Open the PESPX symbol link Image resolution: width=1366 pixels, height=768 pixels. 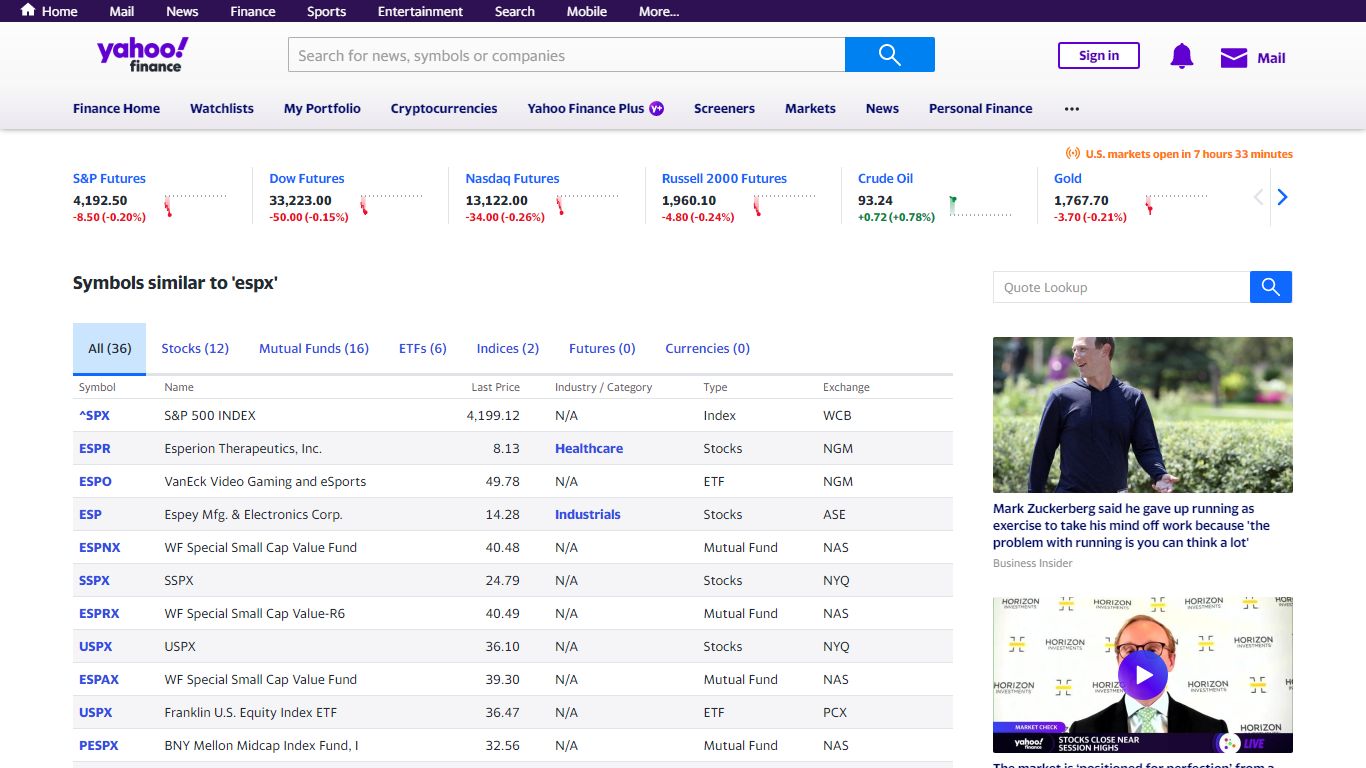(99, 745)
